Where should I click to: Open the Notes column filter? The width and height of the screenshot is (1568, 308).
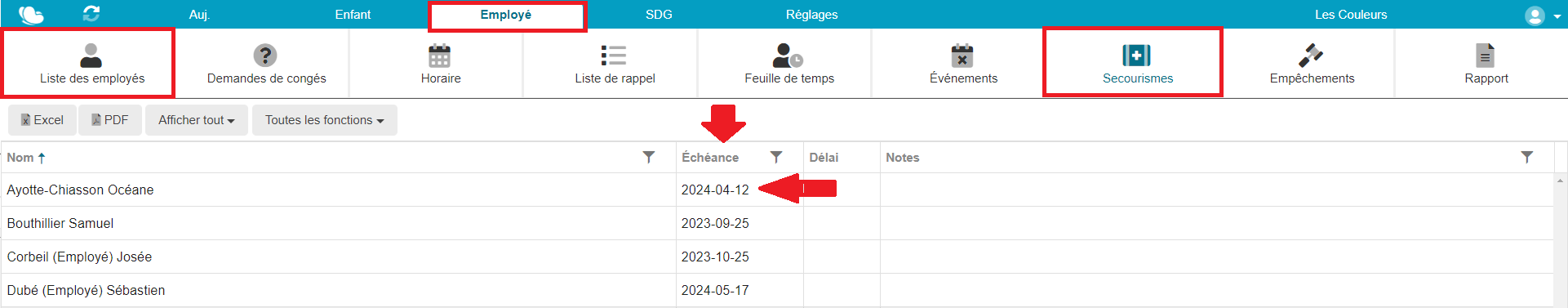tap(1527, 157)
